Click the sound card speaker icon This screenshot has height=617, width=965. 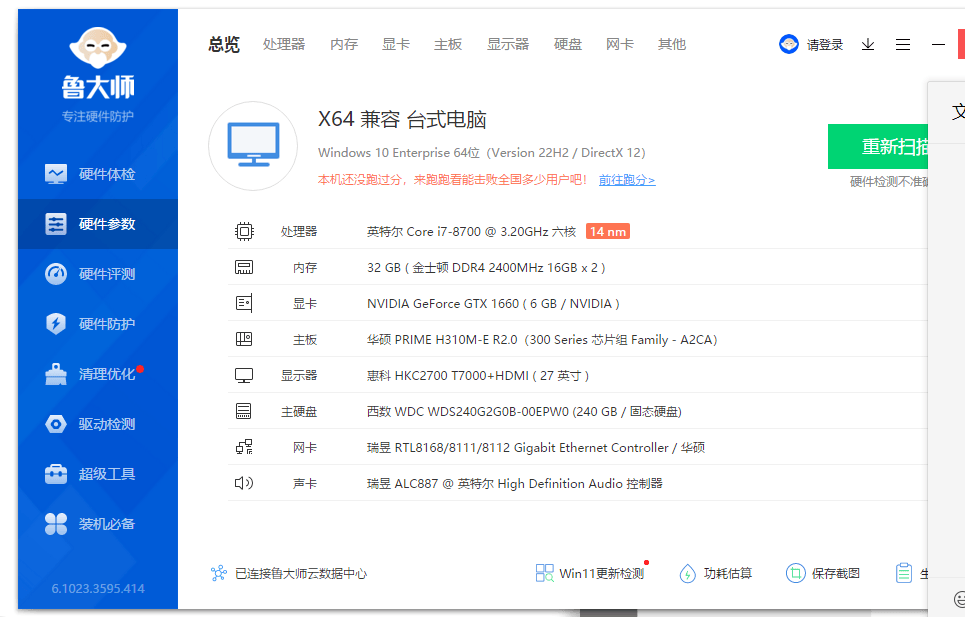pos(244,483)
